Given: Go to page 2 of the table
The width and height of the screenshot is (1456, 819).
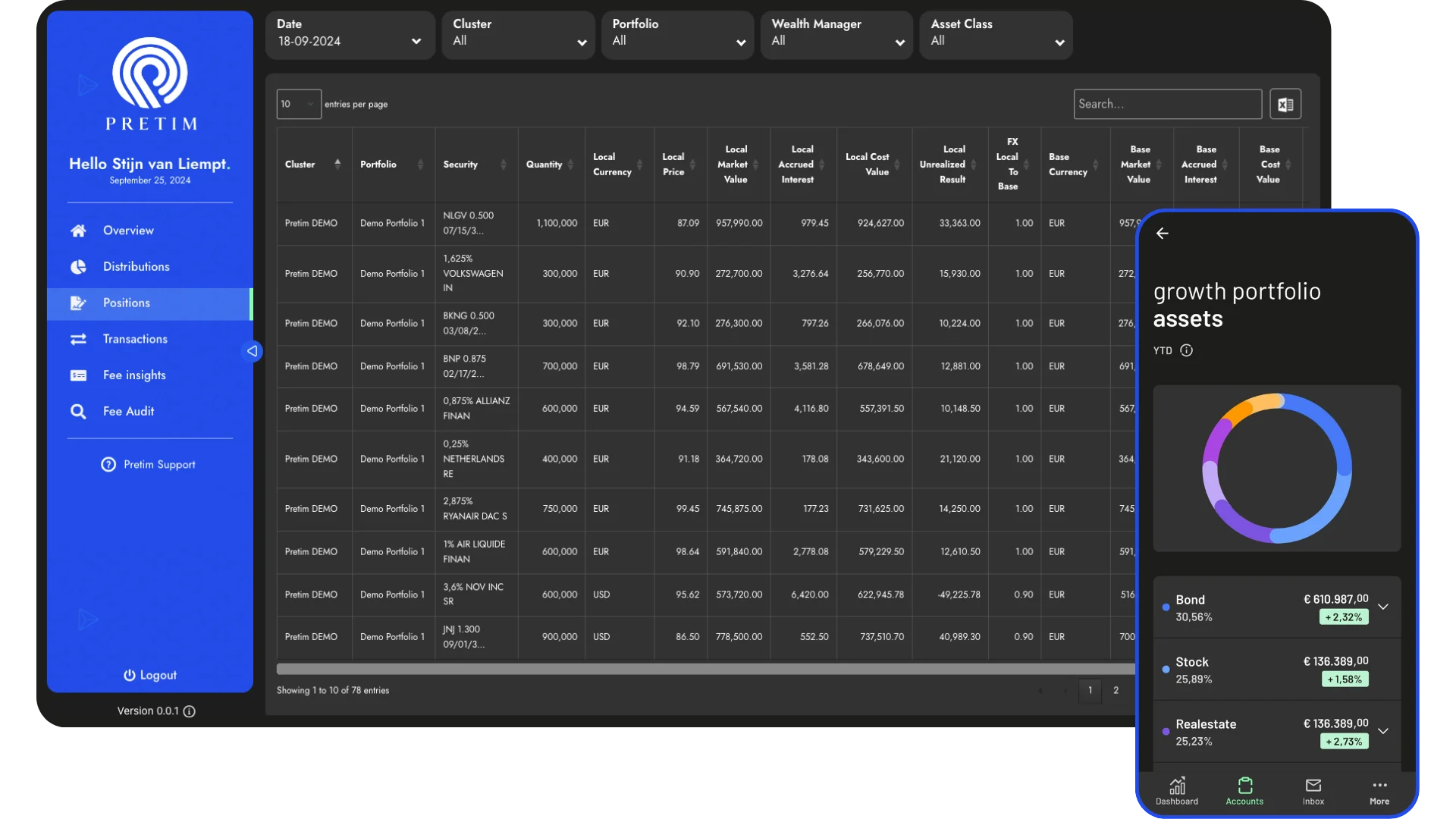Looking at the screenshot, I should coord(1116,690).
